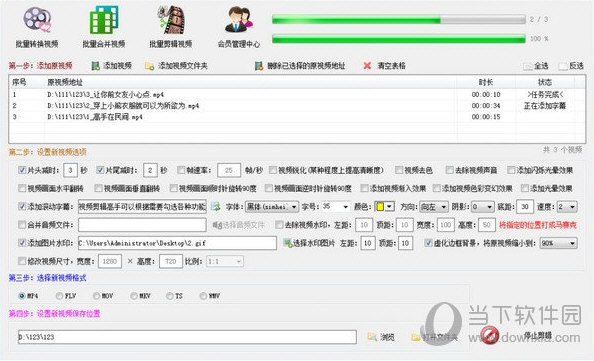The height and width of the screenshot is (361, 594).
Task: Open 字体 font dropdown
Action: [x=272, y=207]
